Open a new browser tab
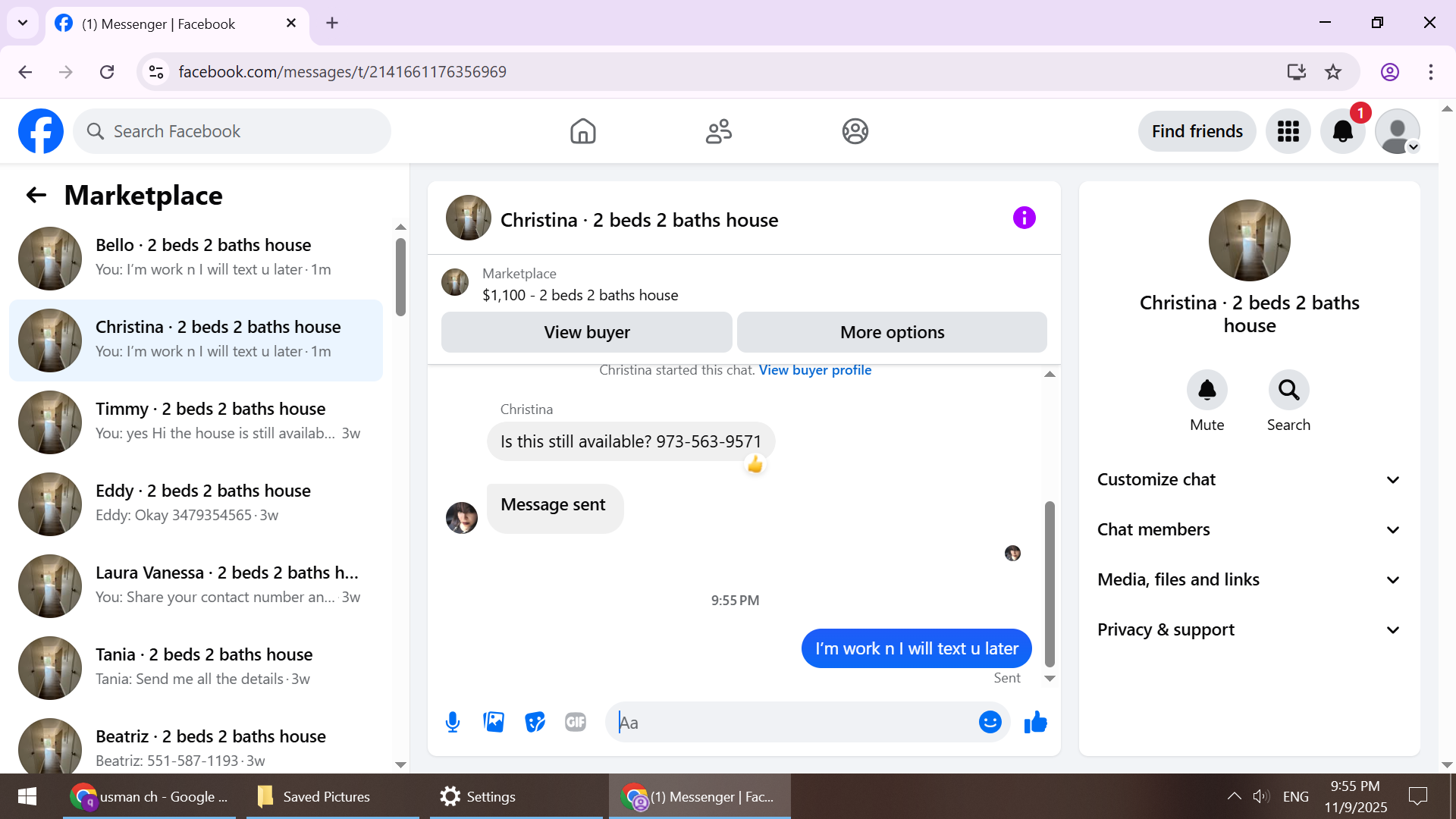 [332, 24]
